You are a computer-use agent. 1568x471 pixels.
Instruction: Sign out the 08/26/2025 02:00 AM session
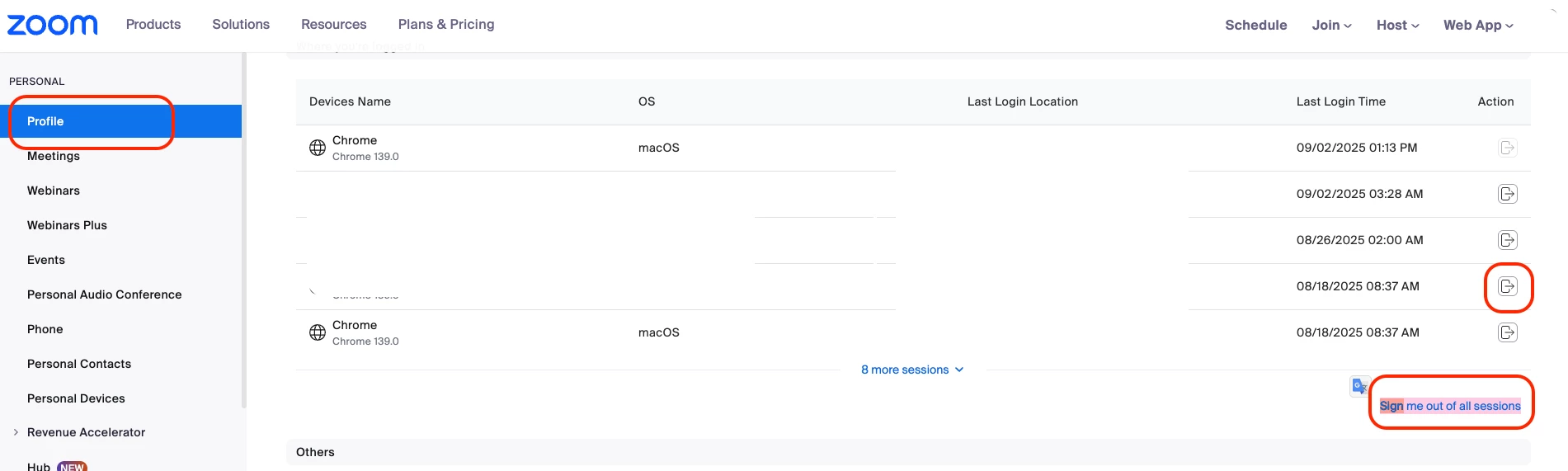tap(1507, 240)
